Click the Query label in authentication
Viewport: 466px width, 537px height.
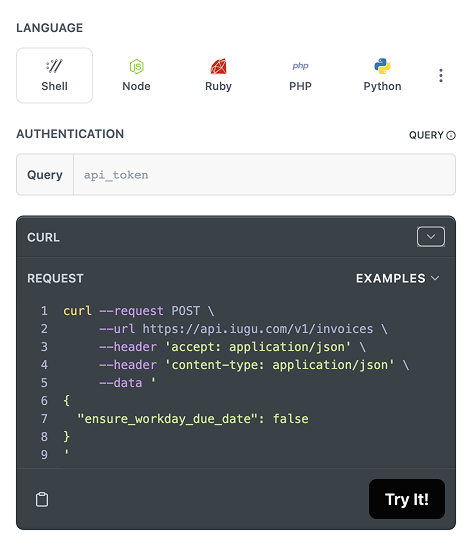45,175
